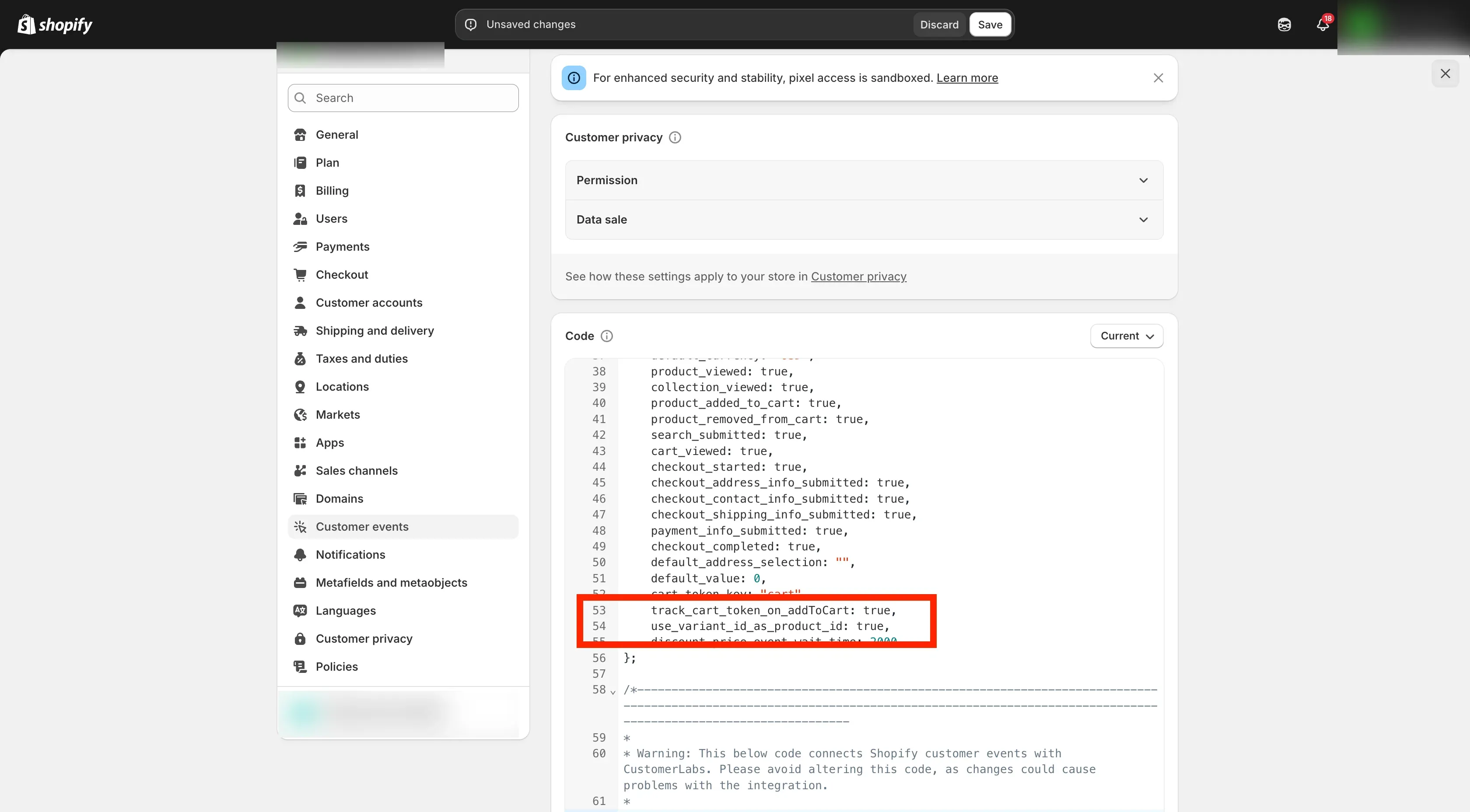Click the Sales channels icon
The width and height of the screenshot is (1470, 812).
tap(300, 470)
